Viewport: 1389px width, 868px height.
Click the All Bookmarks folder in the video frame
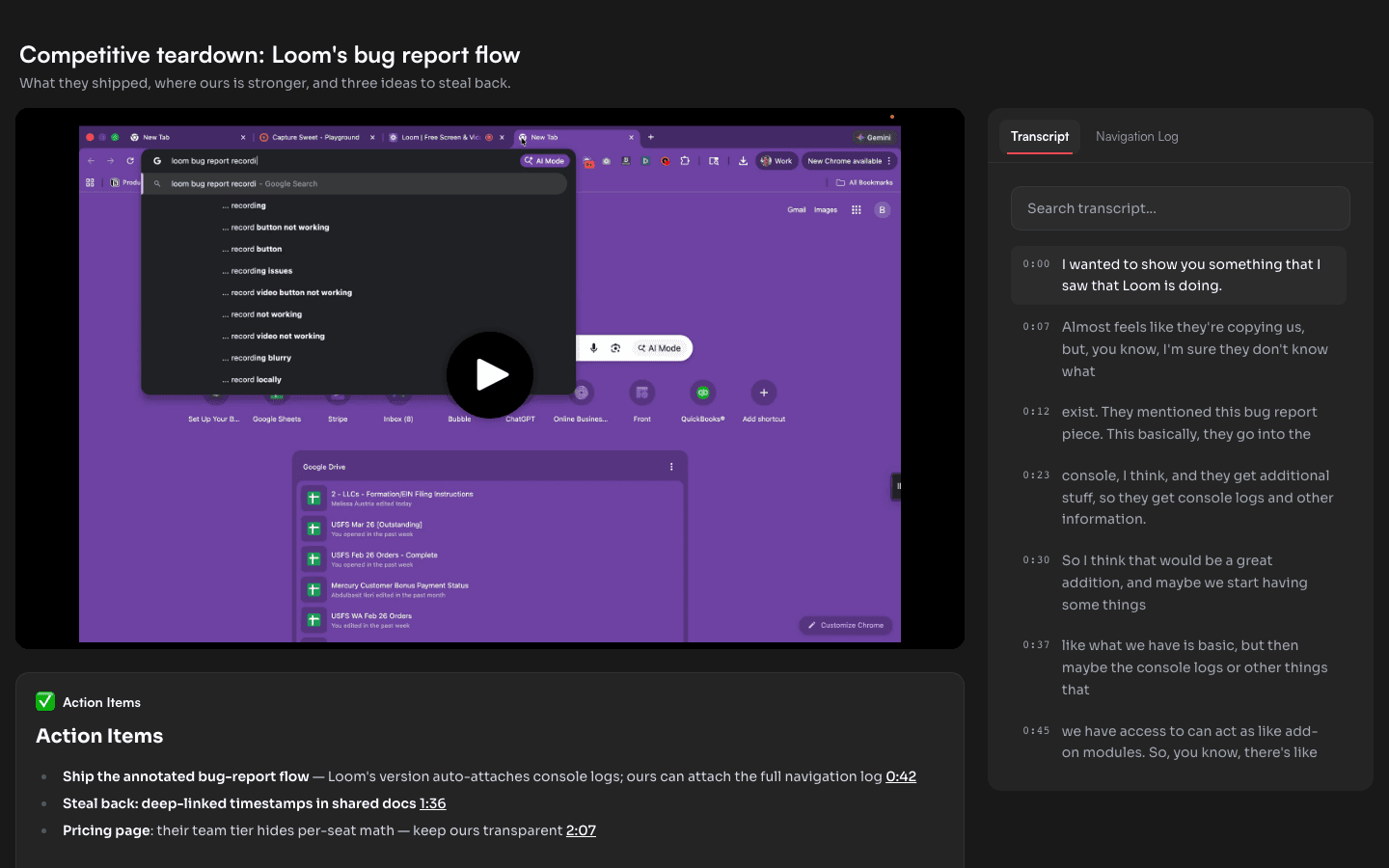(865, 182)
